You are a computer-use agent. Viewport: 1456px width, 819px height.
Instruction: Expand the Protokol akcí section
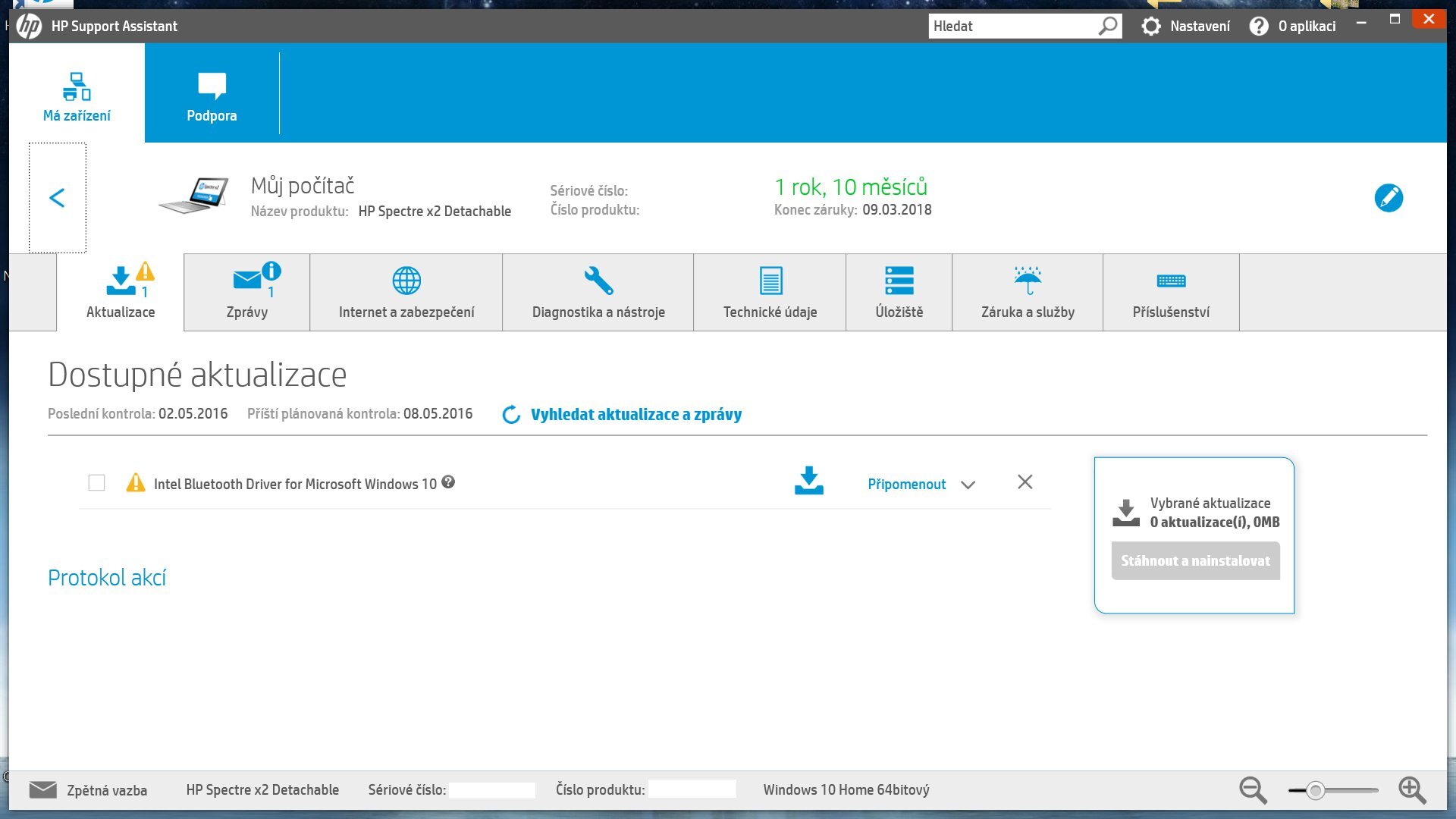click(107, 578)
